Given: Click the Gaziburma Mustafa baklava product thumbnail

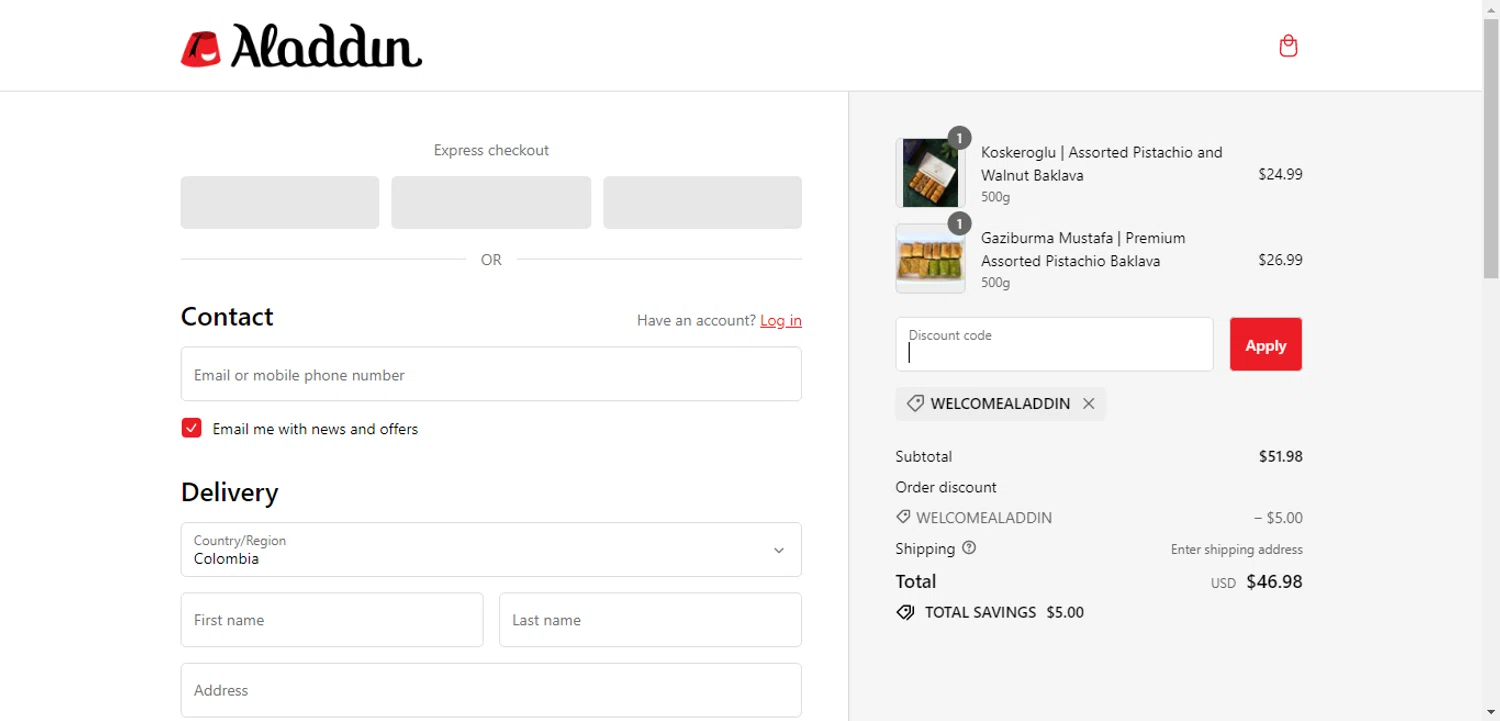Looking at the screenshot, I should pyautogui.click(x=930, y=259).
